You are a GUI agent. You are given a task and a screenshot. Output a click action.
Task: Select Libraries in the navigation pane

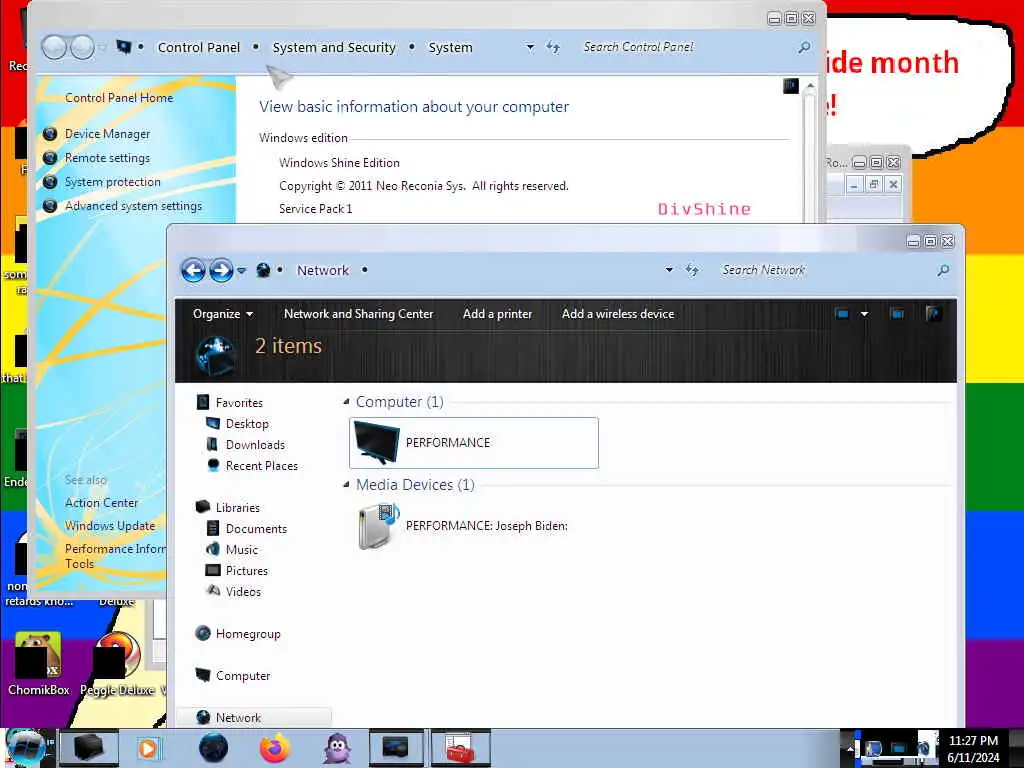pyautogui.click(x=238, y=507)
